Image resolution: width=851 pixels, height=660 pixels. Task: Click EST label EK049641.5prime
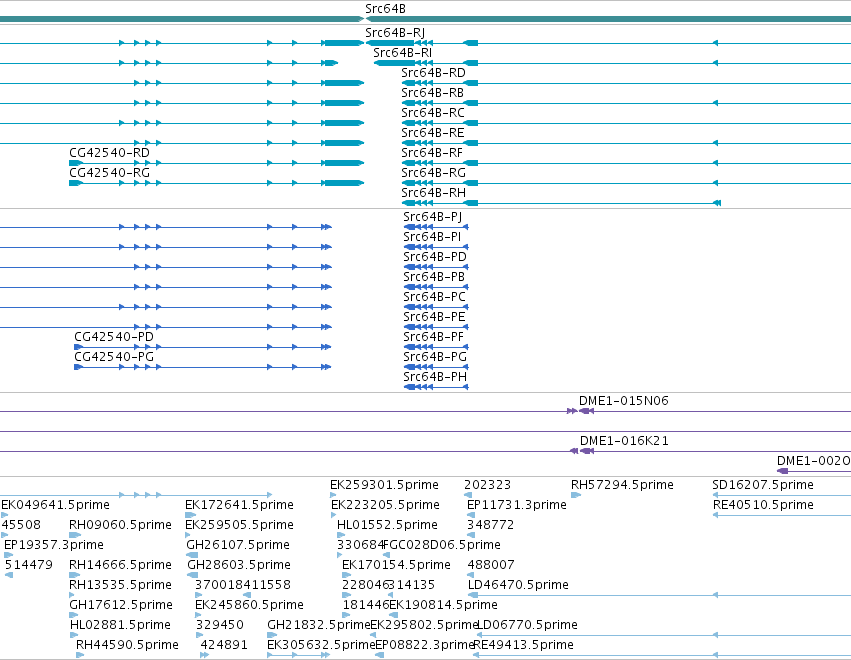point(55,505)
